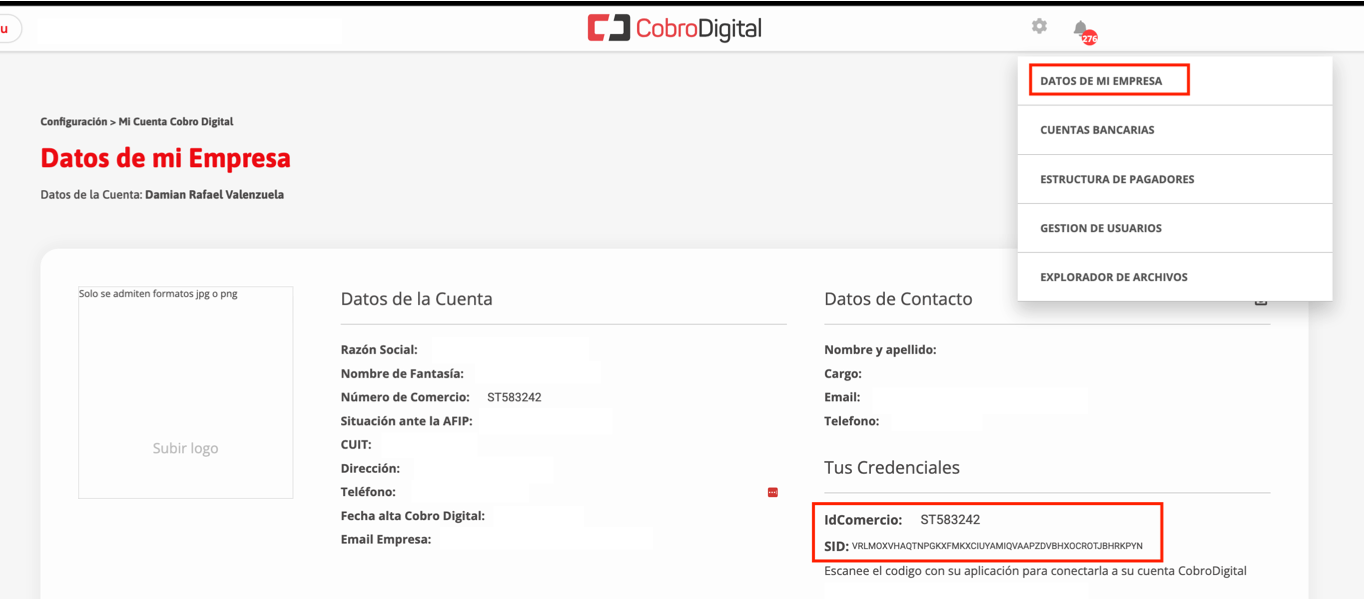Select Datos de mi Empresa menu entry
The width and height of the screenshot is (1365, 599).
pos(1175,81)
